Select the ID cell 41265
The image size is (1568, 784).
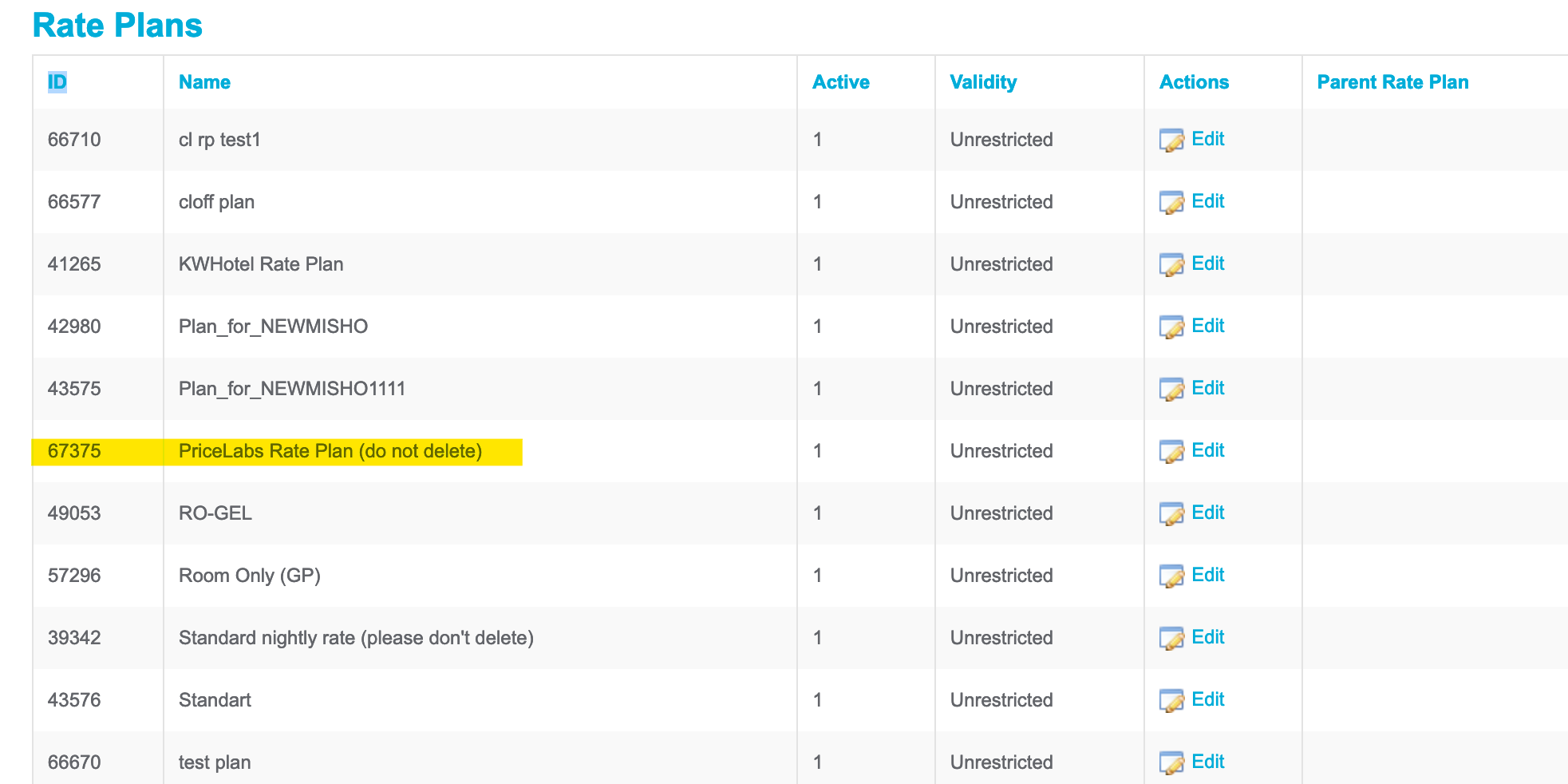point(74,264)
